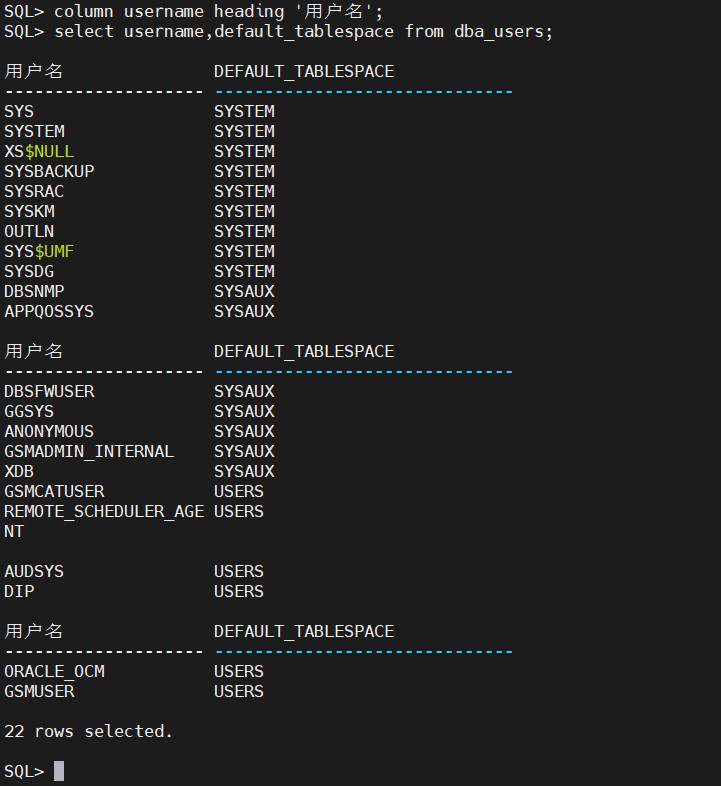721x786 pixels.
Task: Click the AUDSYS username
Action: [34, 571]
